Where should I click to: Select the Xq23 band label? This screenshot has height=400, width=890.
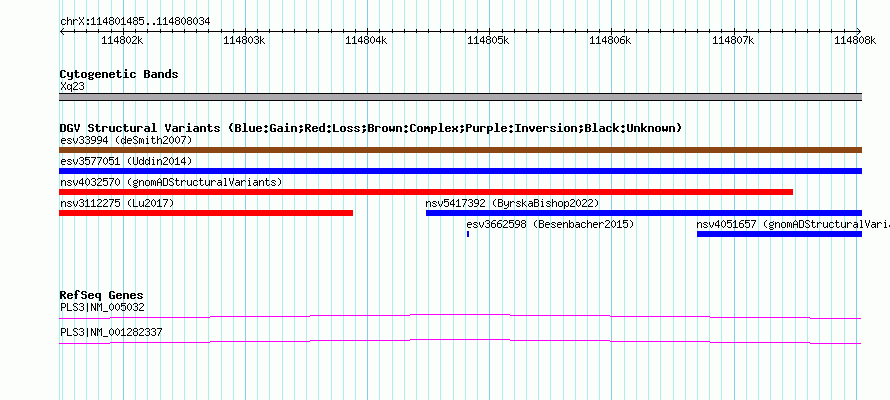pos(73,87)
